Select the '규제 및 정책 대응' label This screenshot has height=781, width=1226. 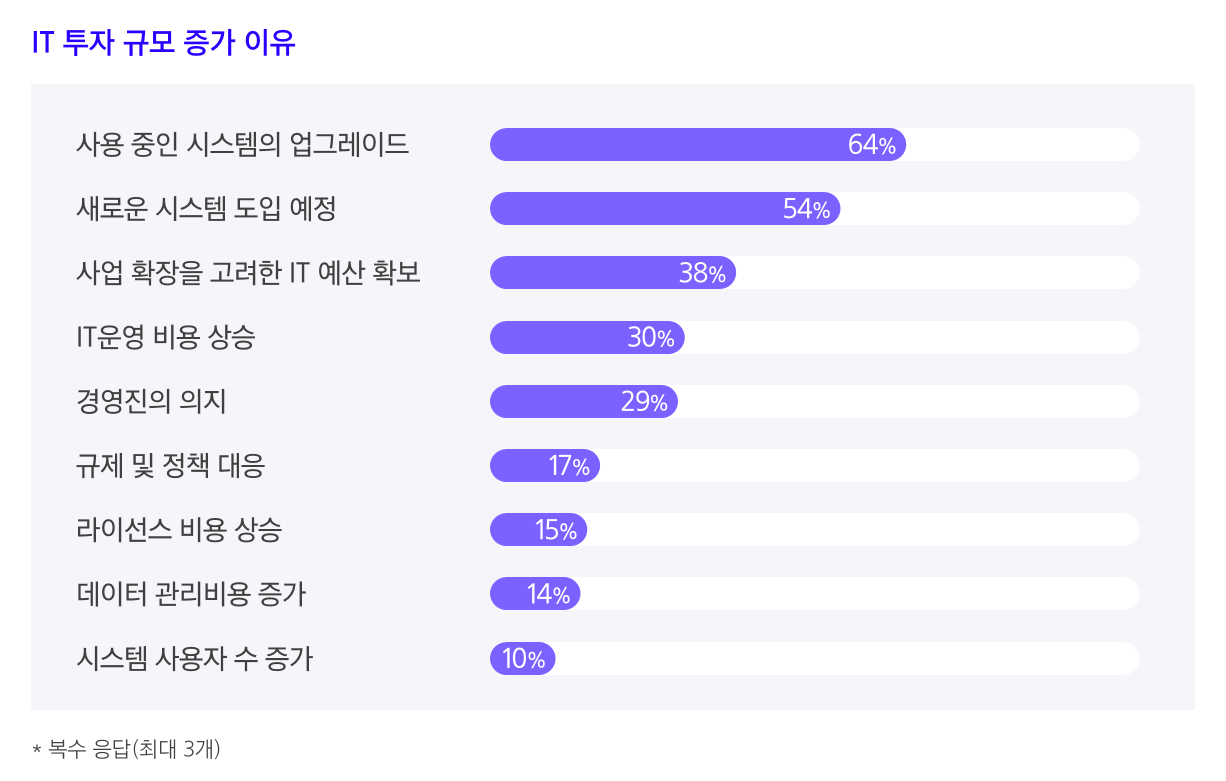pos(170,466)
